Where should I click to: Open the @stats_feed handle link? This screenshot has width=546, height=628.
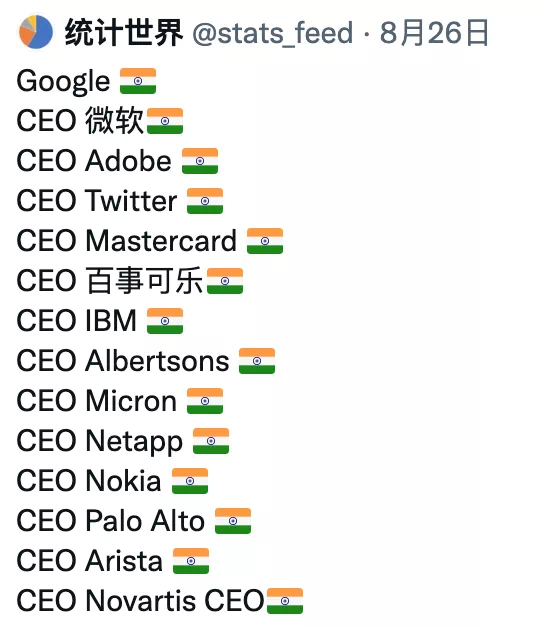[272, 33]
